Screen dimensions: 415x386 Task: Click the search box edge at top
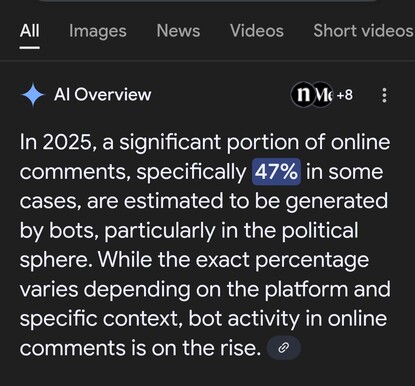(x=207, y=1)
